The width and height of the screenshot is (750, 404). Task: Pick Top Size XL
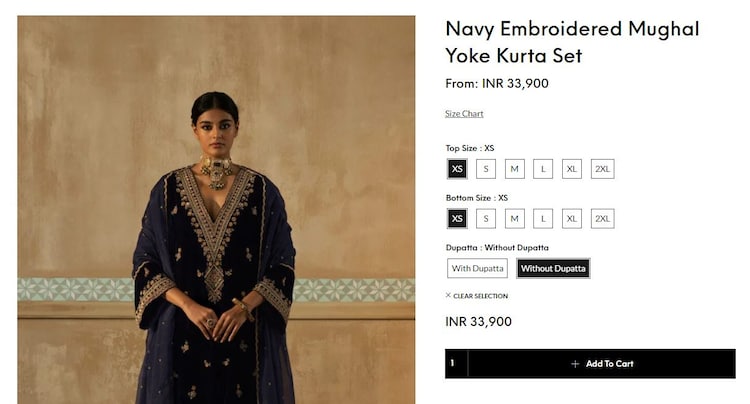coord(572,169)
